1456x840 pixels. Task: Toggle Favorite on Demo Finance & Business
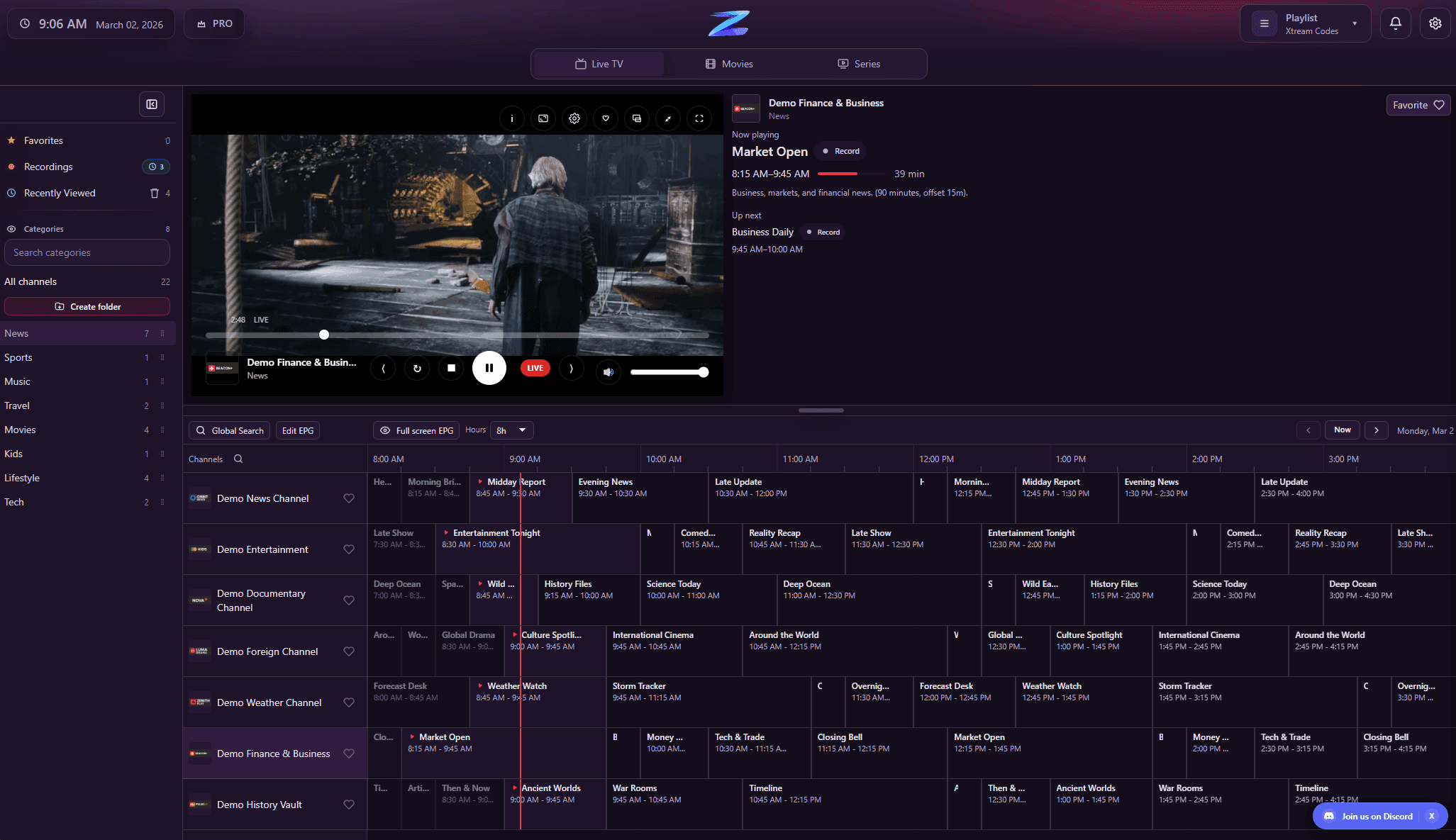point(1417,104)
